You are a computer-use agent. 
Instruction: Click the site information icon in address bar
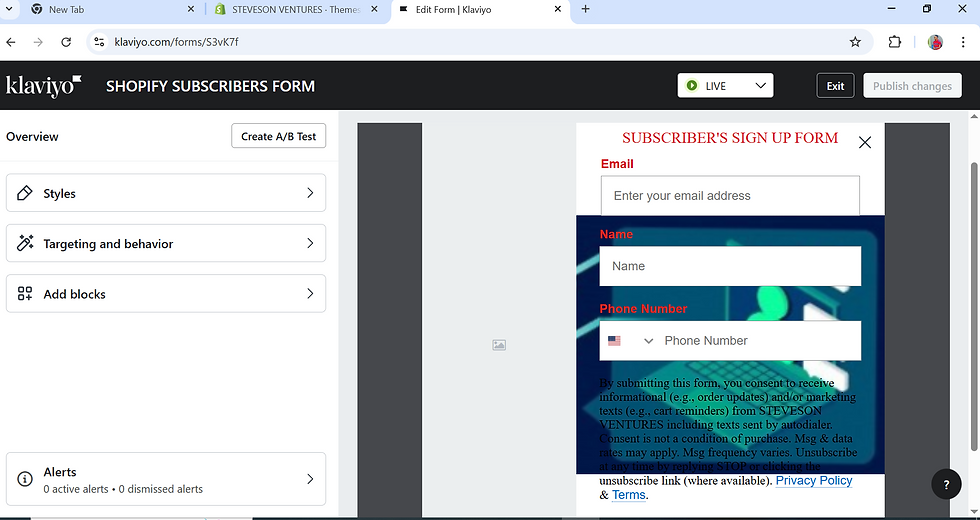(99, 42)
